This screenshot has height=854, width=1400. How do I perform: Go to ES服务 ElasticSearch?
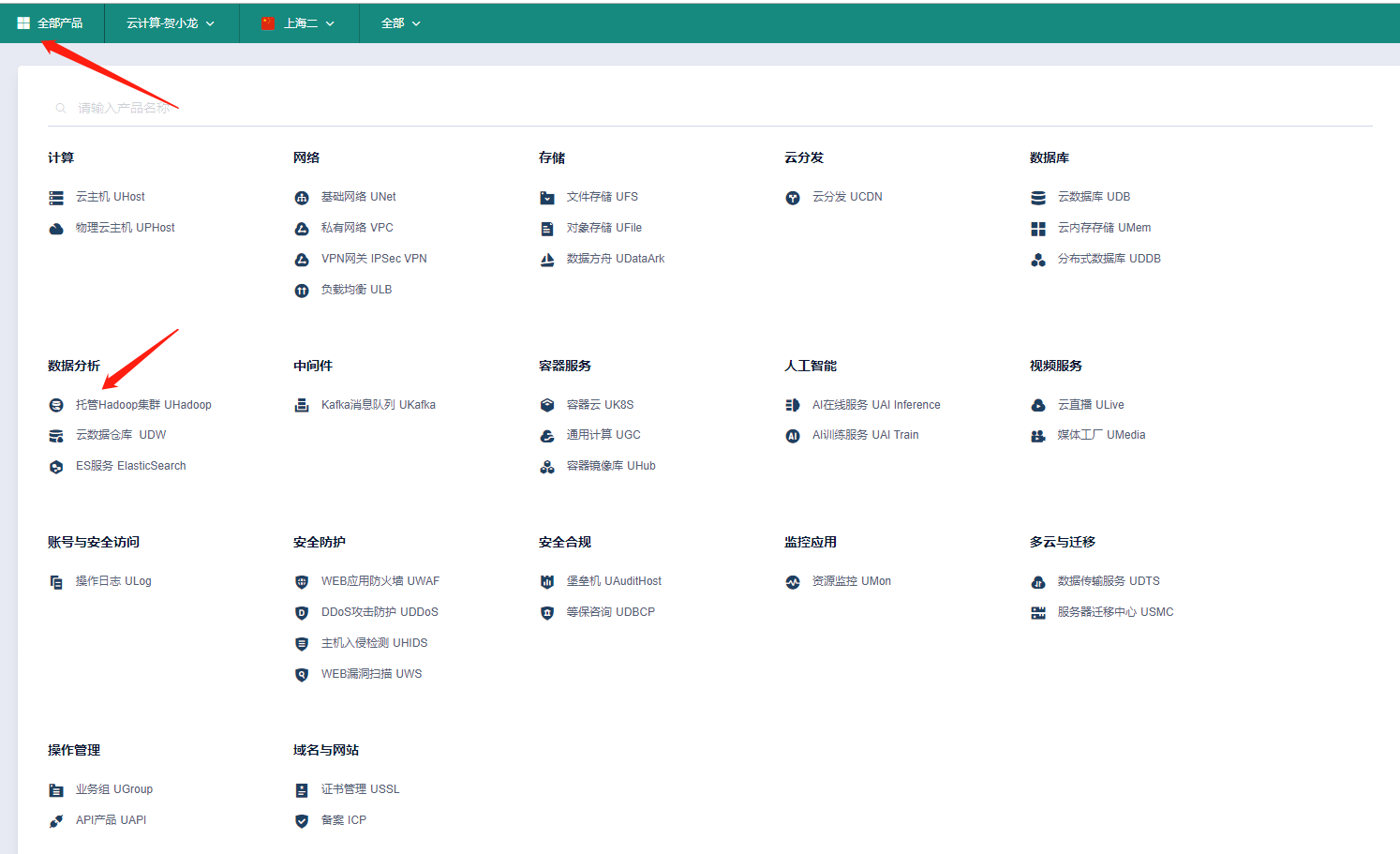[x=130, y=466]
